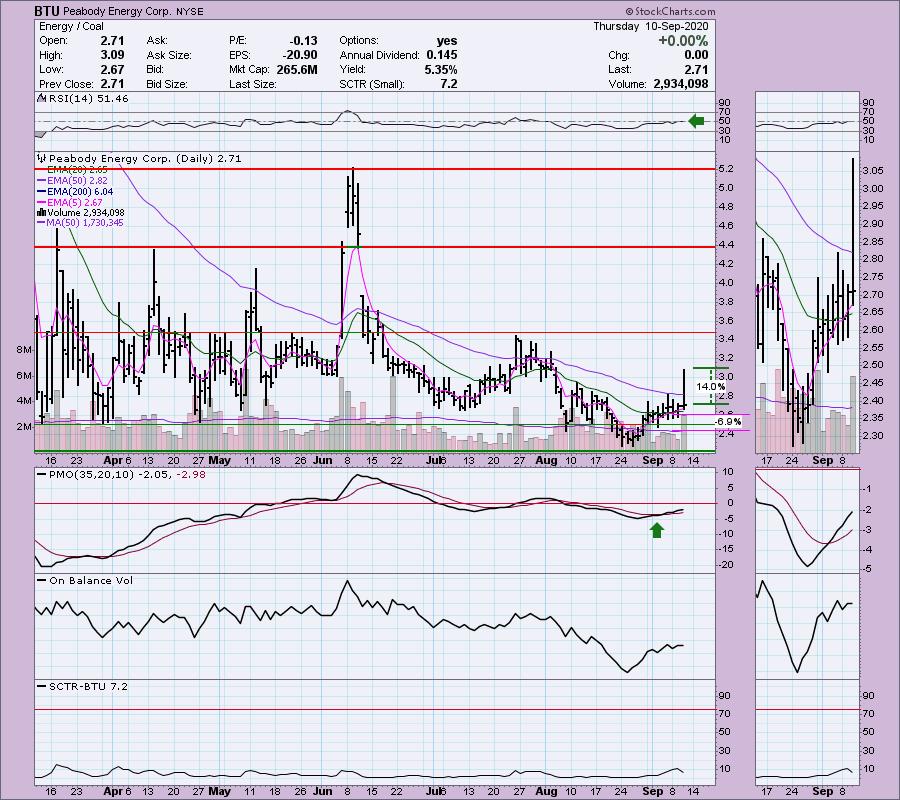Click the Last value 2.71 in header
The image size is (900, 800).
coord(696,69)
